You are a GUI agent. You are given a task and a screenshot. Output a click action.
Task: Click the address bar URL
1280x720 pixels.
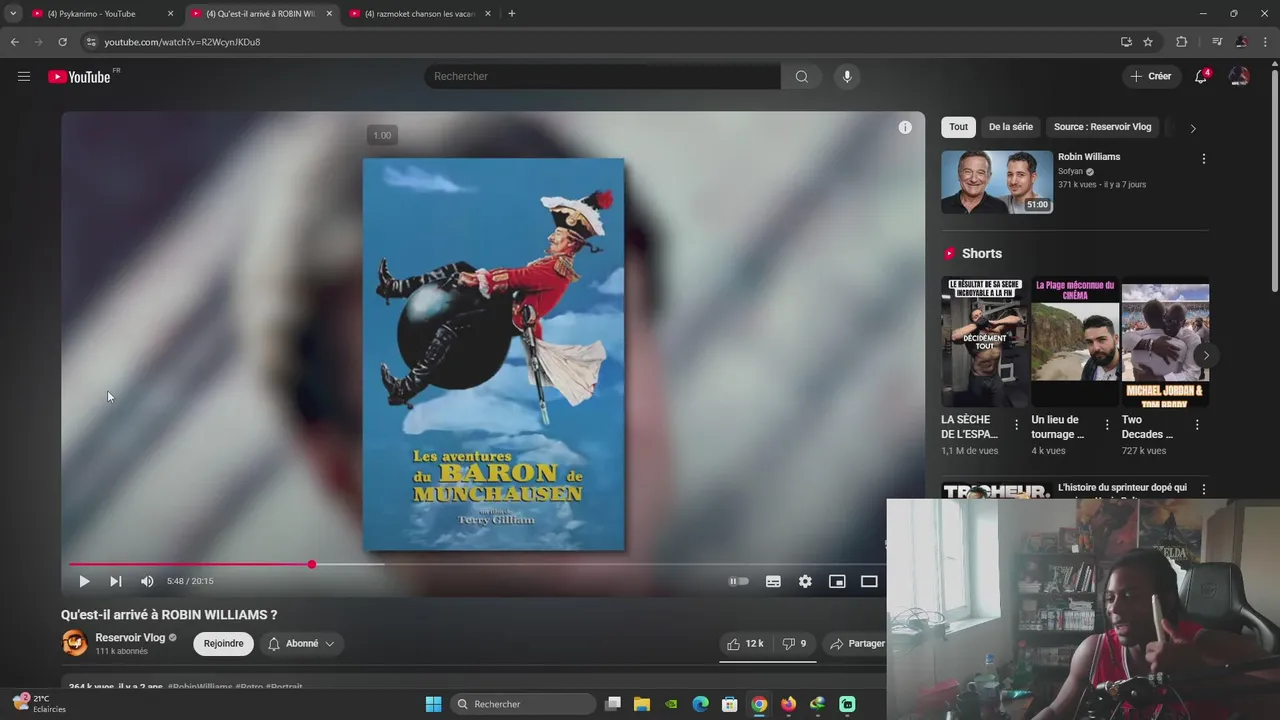pos(182,42)
